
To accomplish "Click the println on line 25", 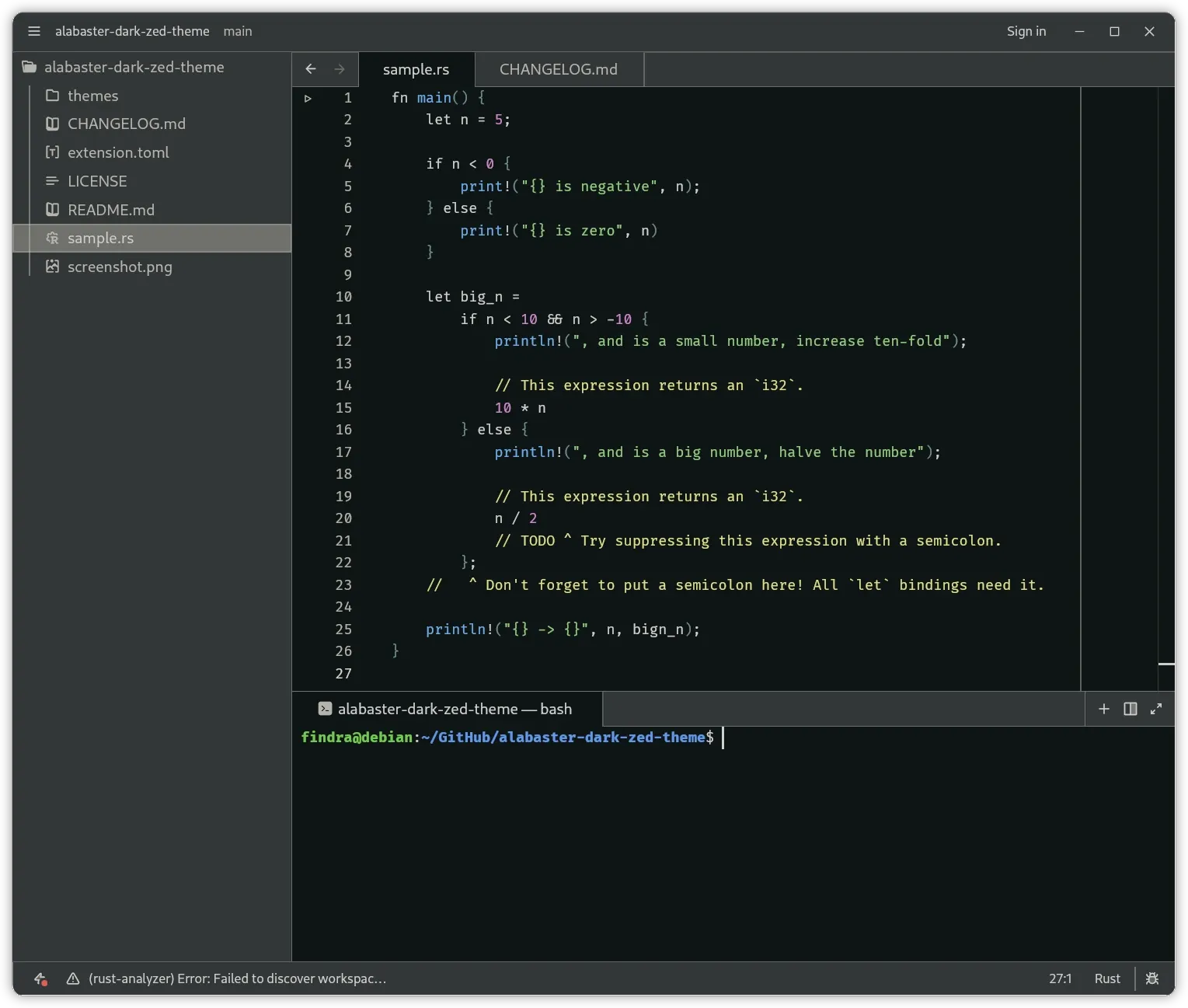I will [x=459, y=630].
